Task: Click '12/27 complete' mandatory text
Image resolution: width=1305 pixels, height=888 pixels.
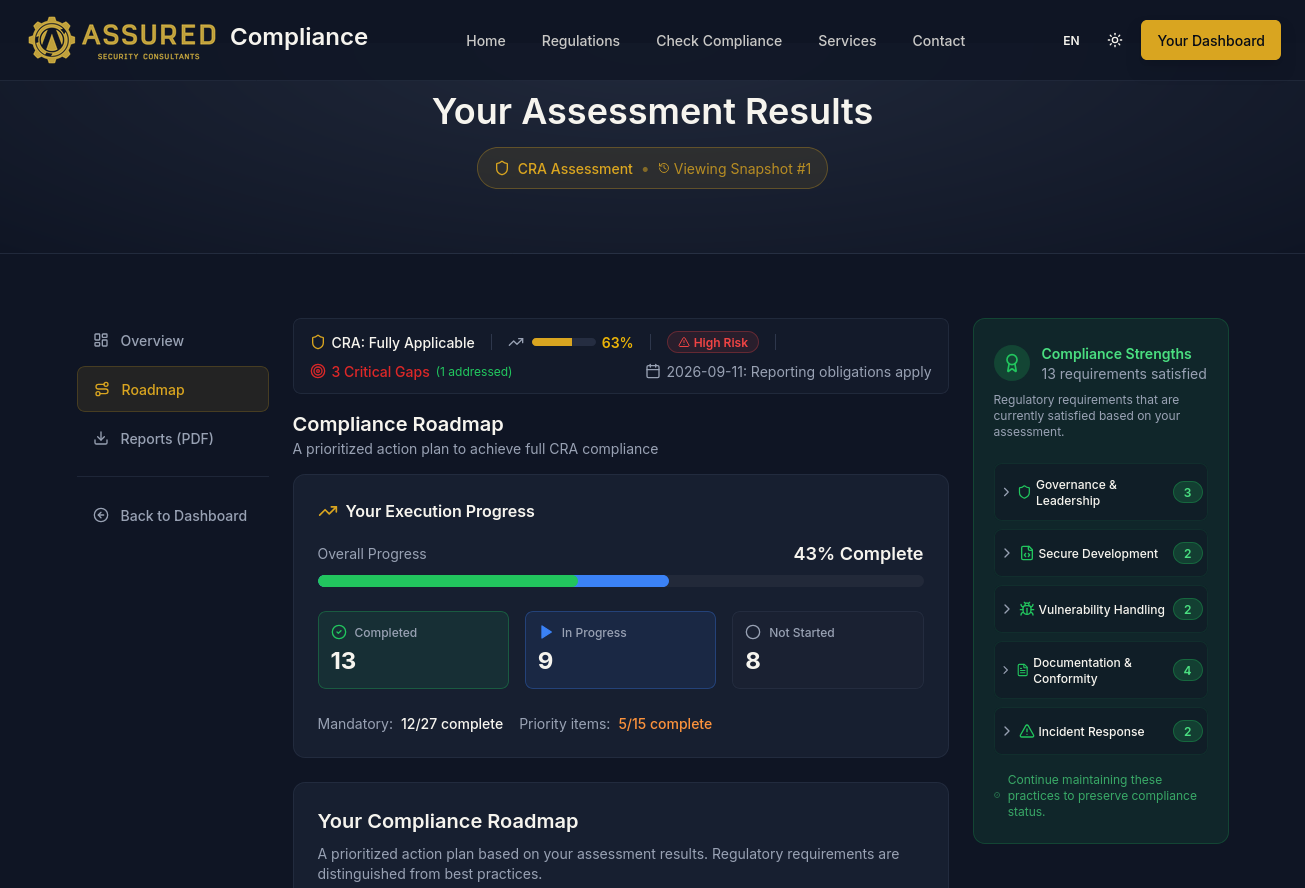Action: (452, 724)
